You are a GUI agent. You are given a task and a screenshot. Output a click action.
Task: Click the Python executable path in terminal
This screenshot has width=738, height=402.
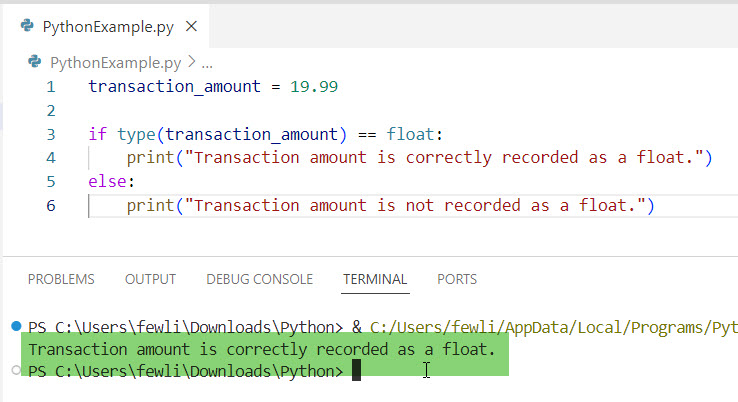tap(554, 327)
